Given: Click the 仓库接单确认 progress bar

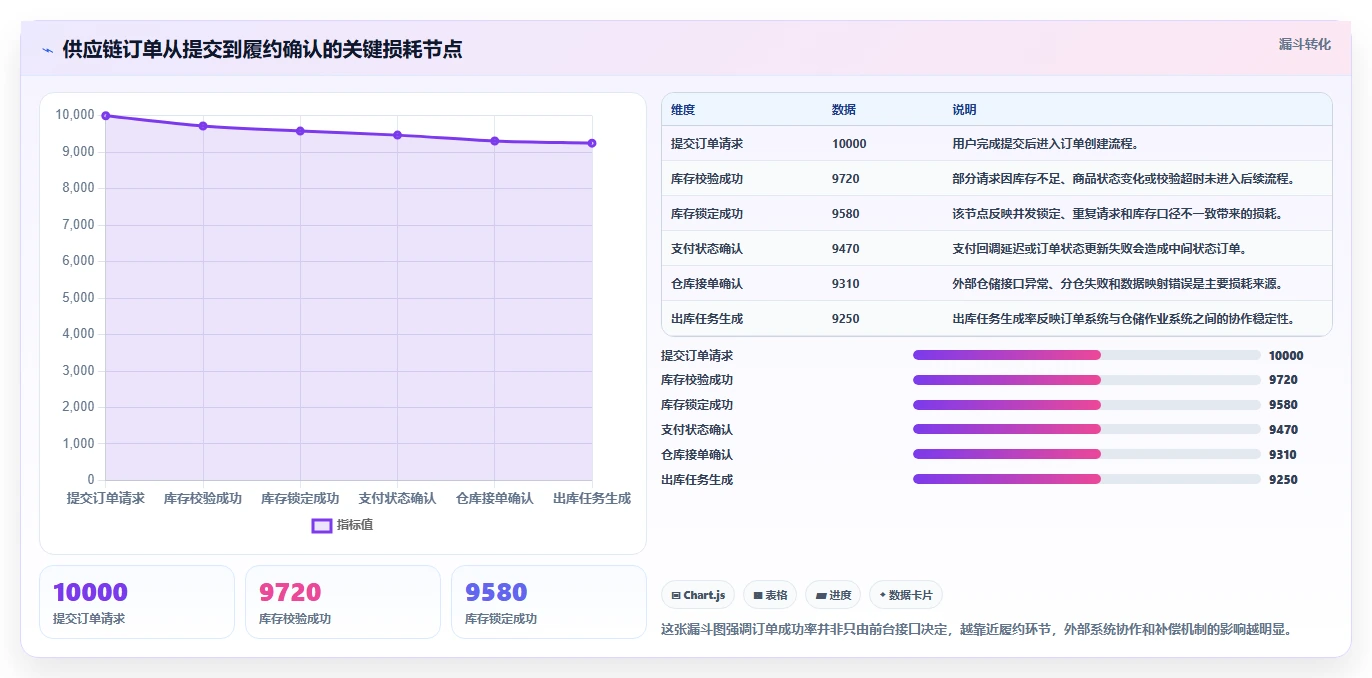Looking at the screenshot, I should 1087,454.
